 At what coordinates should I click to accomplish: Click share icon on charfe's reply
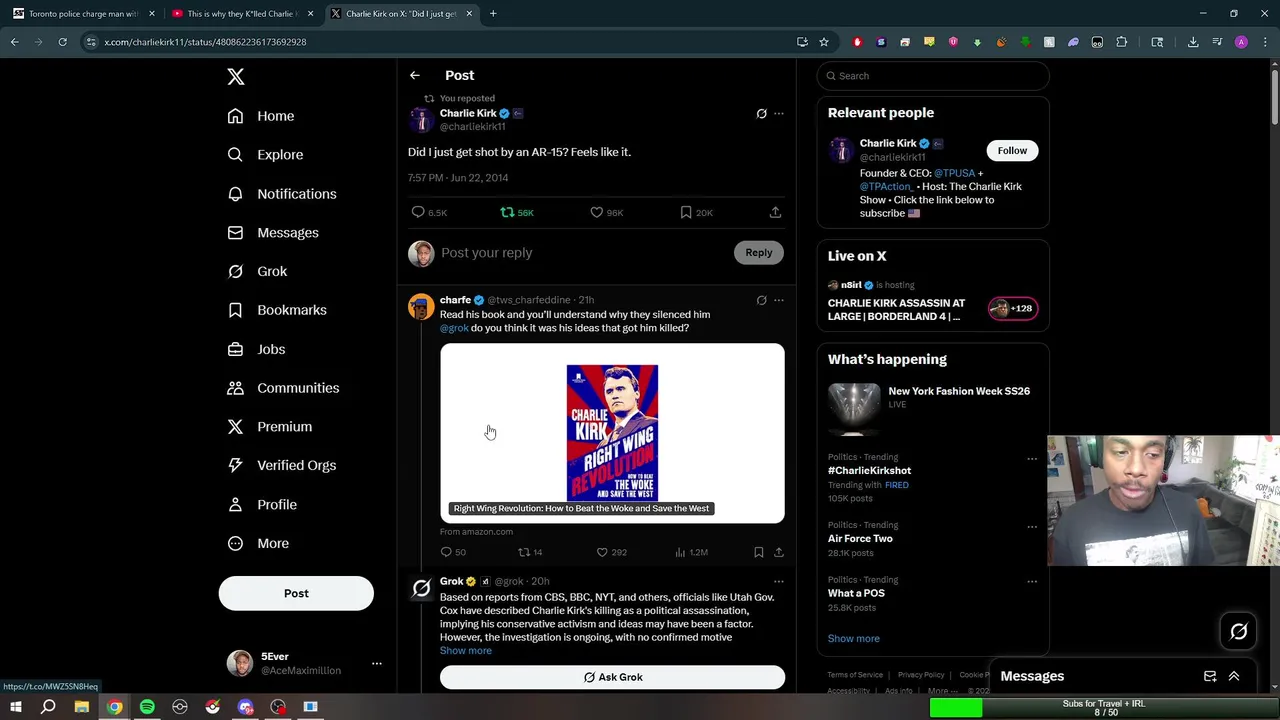pos(779,552)
